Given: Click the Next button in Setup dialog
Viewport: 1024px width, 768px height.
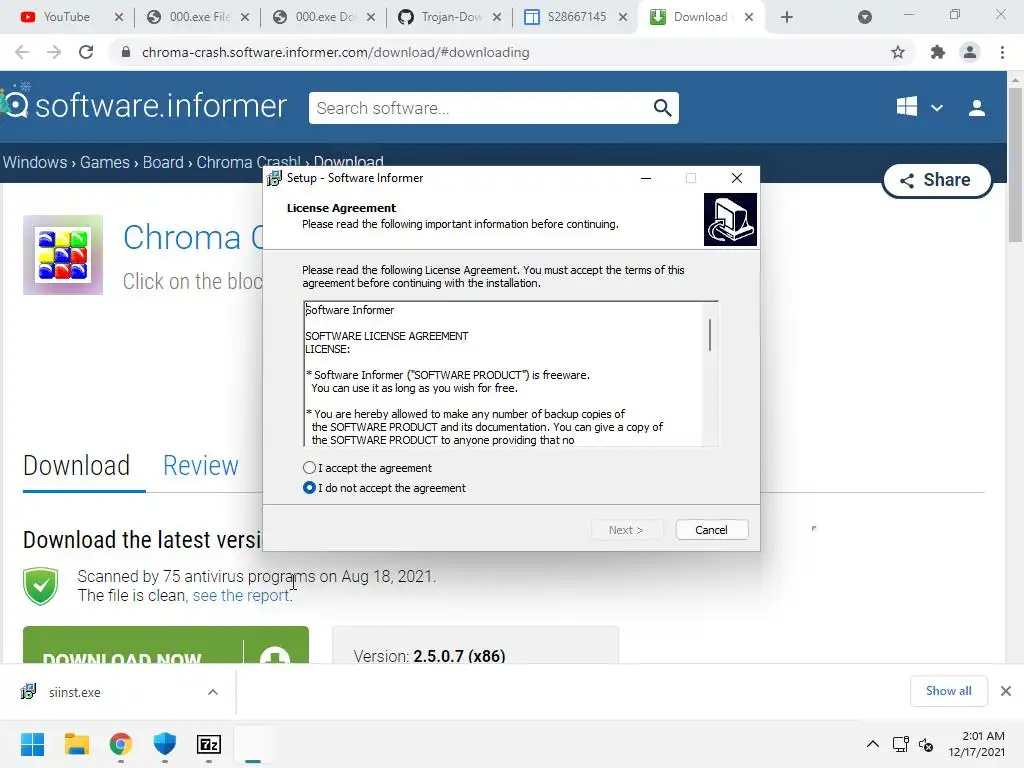Looking at the screenshot, I should pos(626,530).
